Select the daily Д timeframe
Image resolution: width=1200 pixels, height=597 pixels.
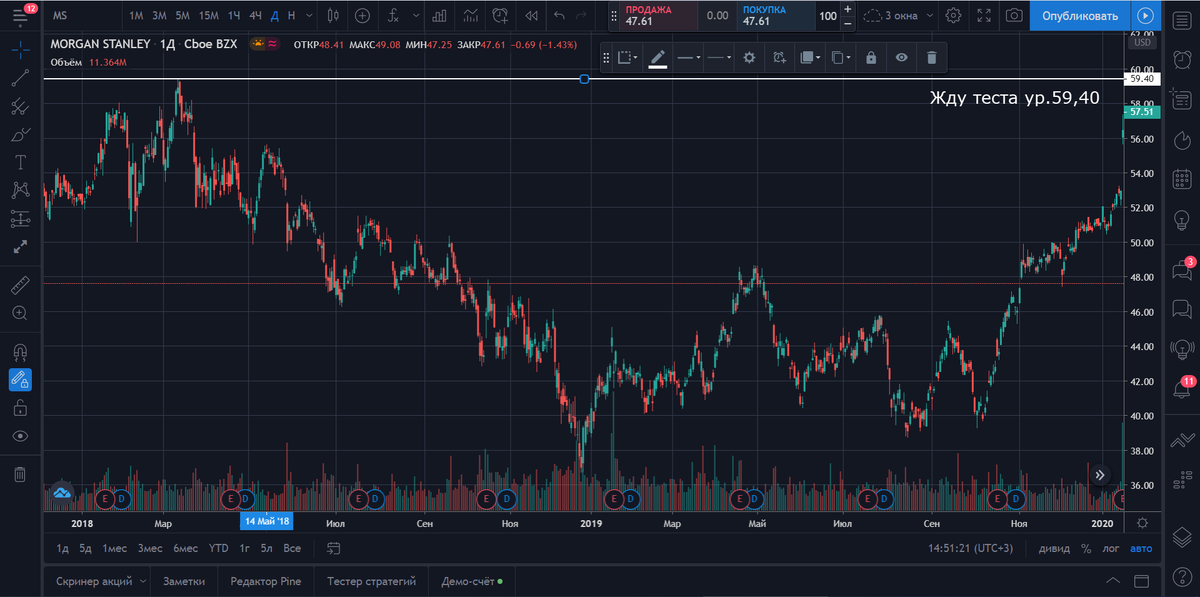[x=275, y=16]
